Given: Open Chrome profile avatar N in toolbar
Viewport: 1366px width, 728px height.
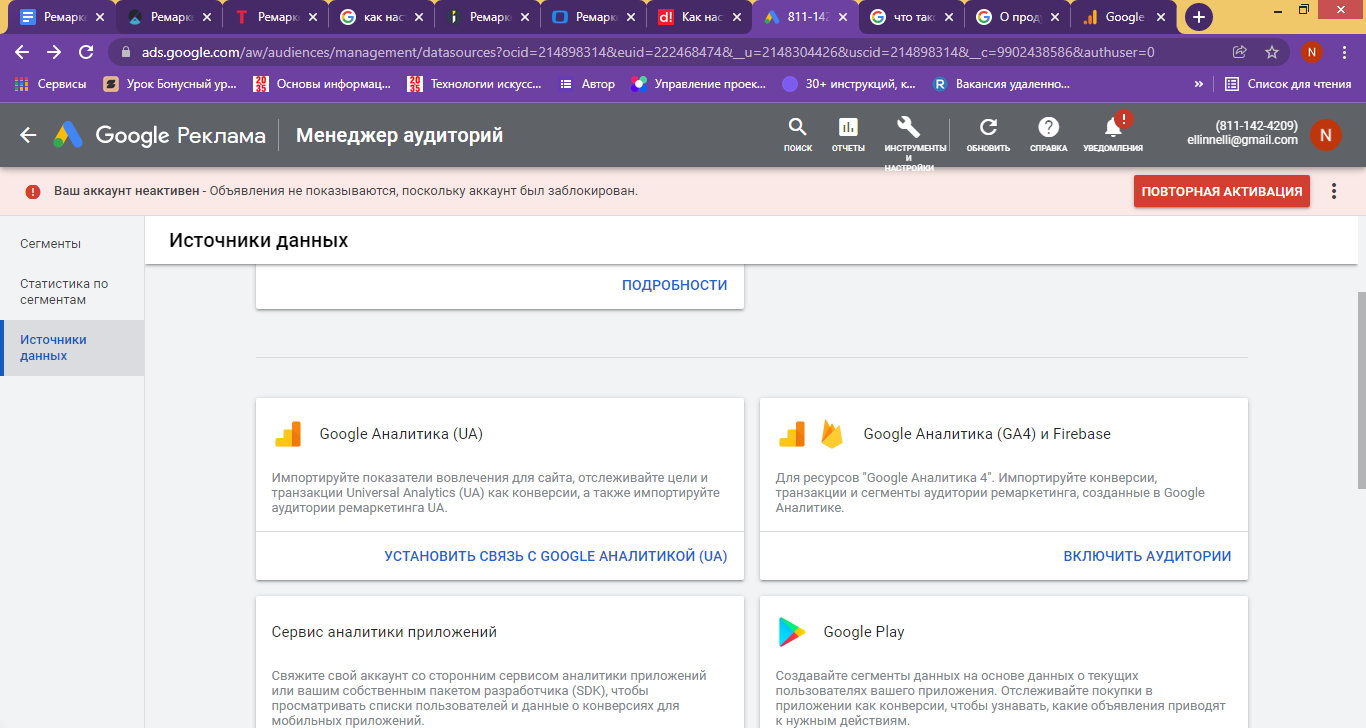Looking at the screenshot, I should [x=1312, y=52].
